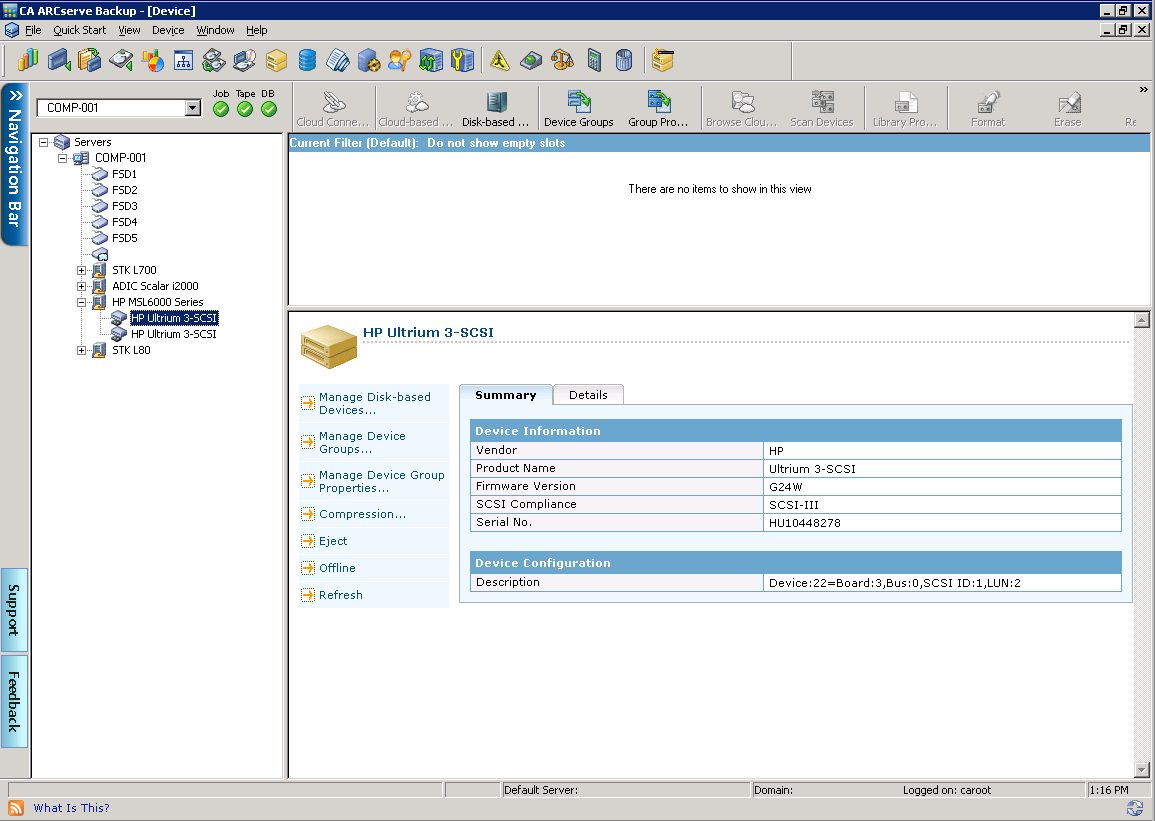Open the Alert Manager warning triangle icon

tap(498, 60)
